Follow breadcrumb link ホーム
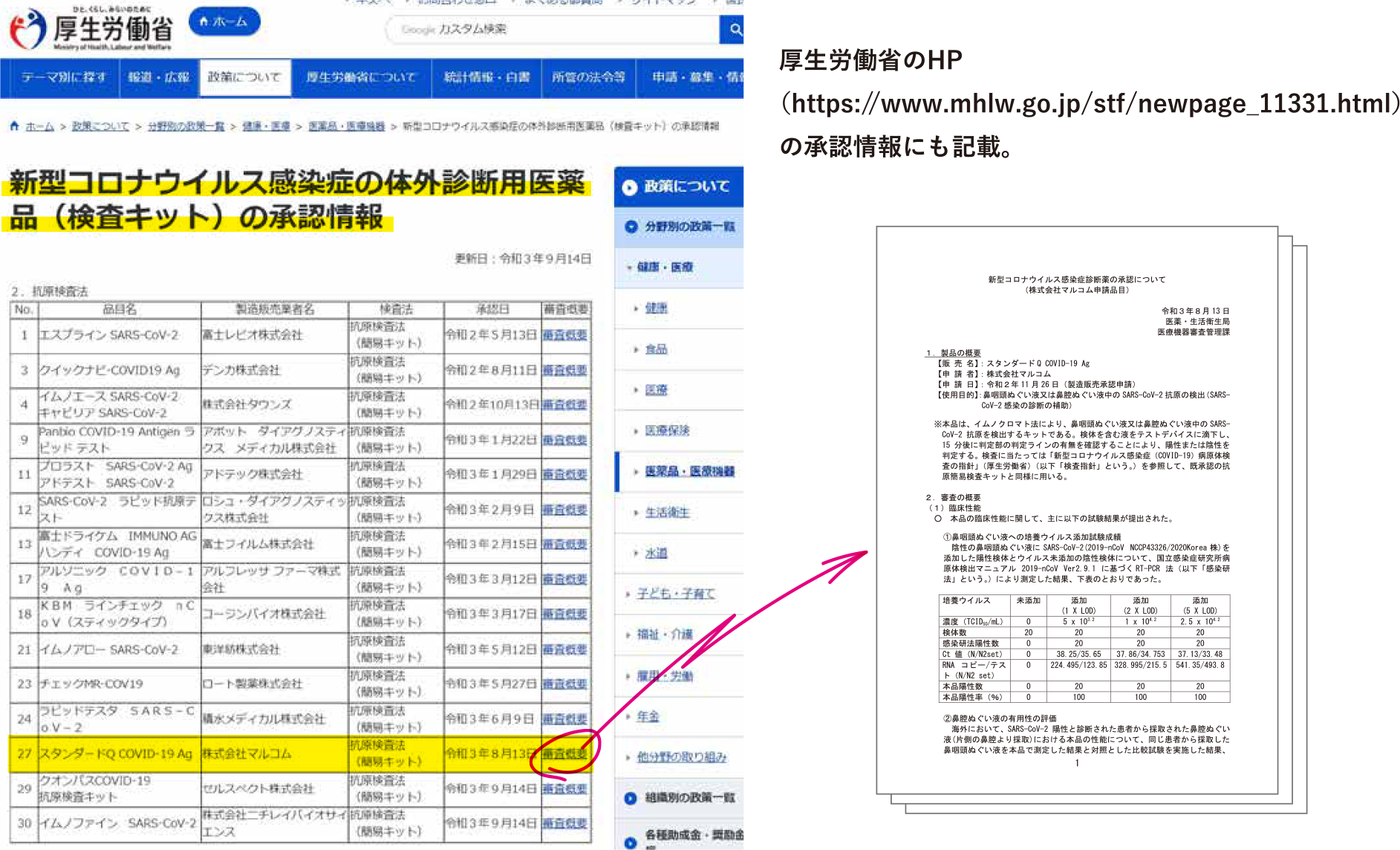This screenshot has width=1400, height=850. point(39,127)
